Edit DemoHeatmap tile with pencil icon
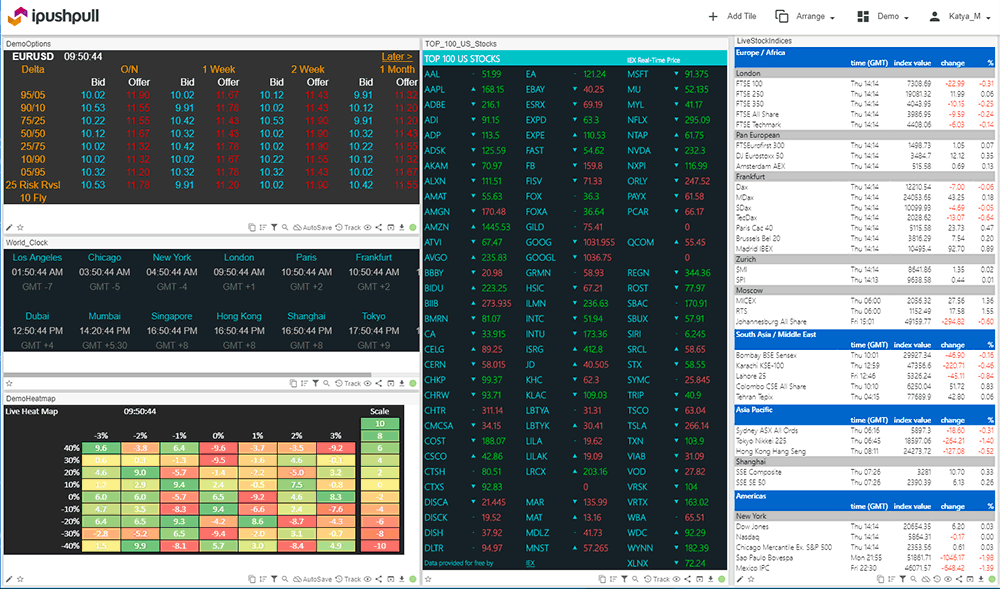The height and width of the screenshot is (589, 1000). click(9, 579)
